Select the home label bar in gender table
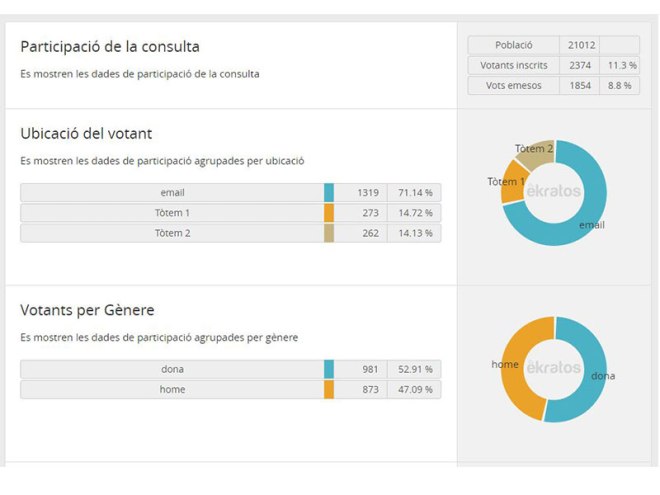 172,389
